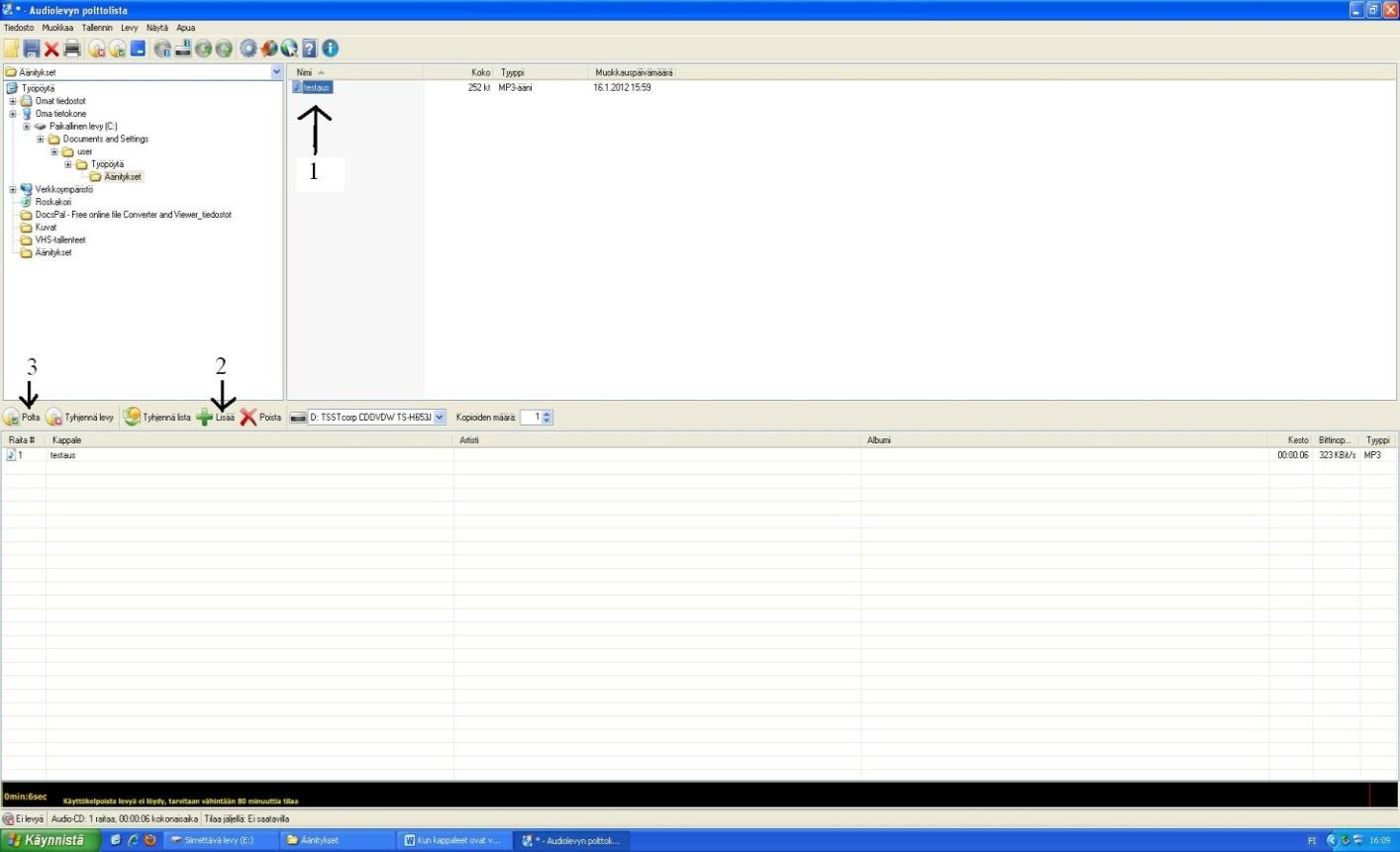The height and width of the screenshot is (852, 1400).
Task: Click the Tyhjennä lista button
Action: pos(157,418)
